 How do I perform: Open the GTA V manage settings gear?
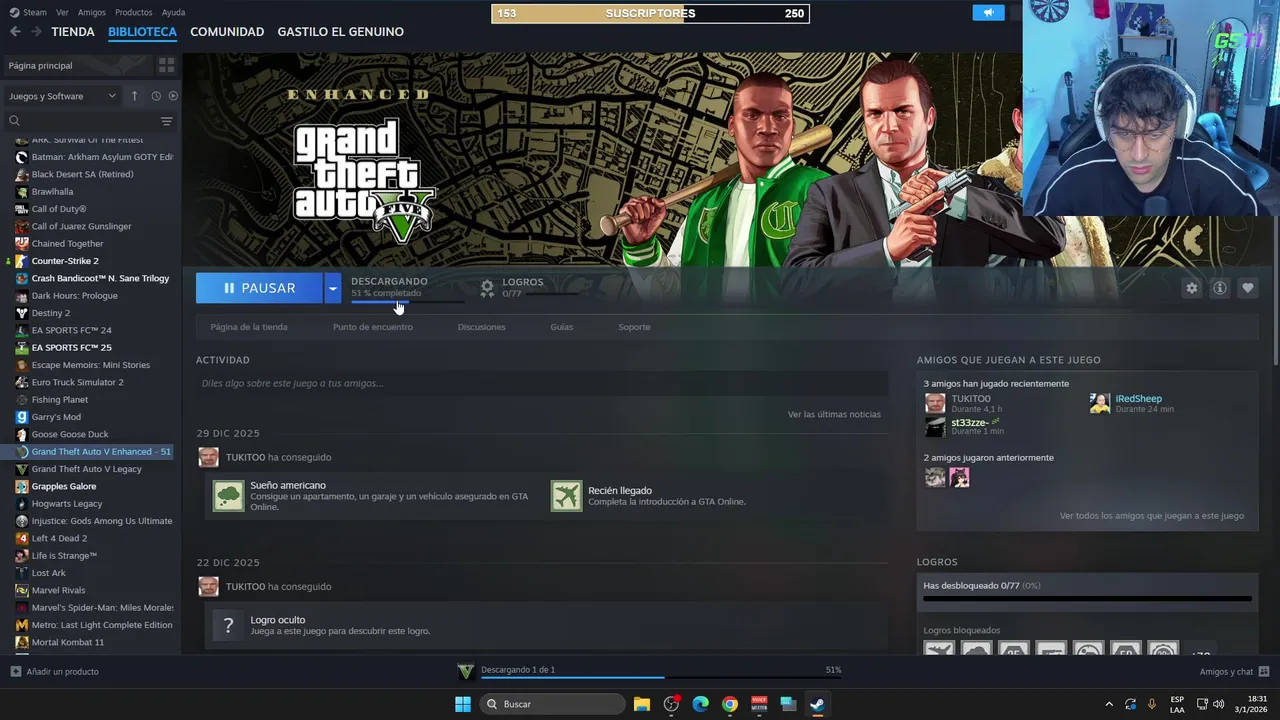[1191, 288]
